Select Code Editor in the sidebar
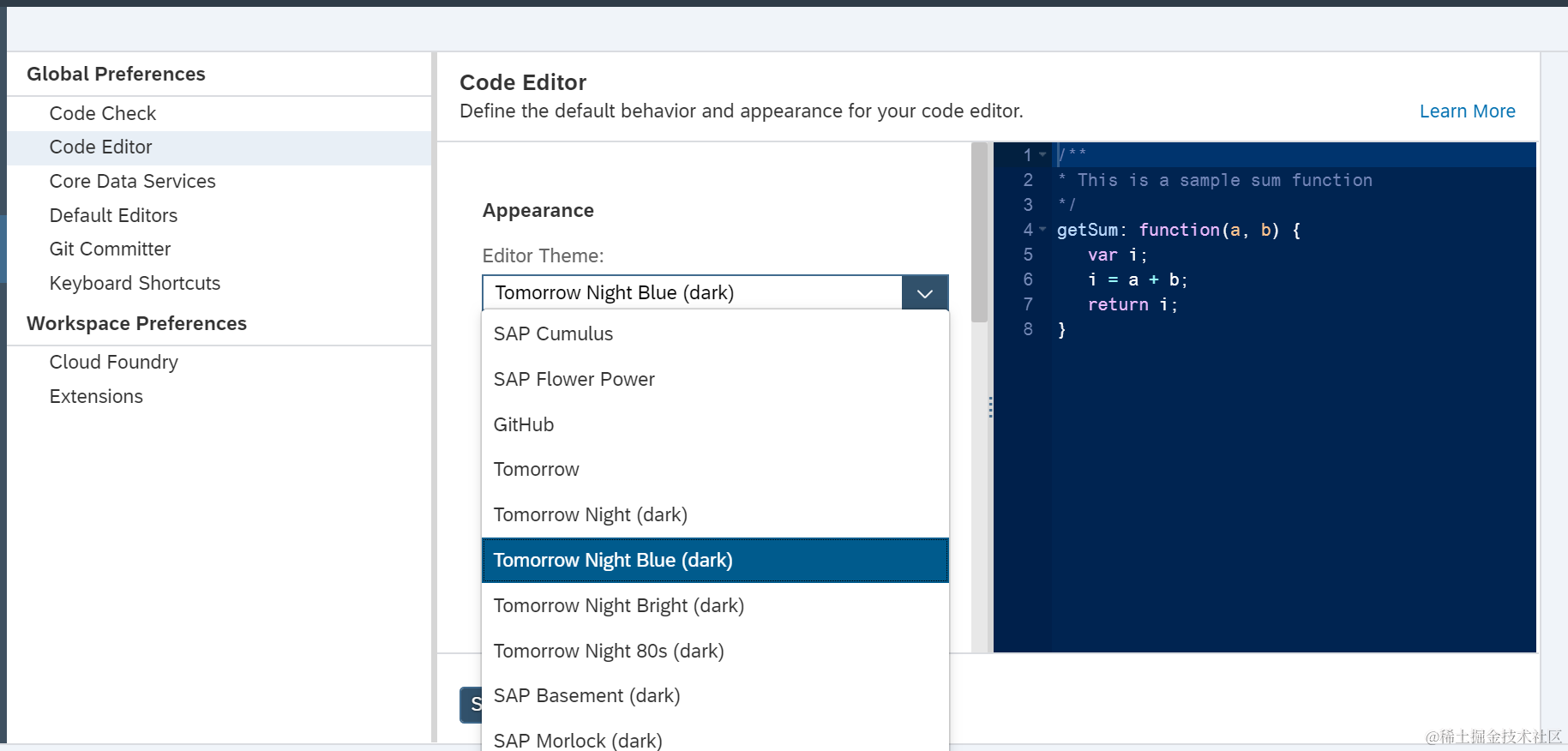 click(219, 147)
